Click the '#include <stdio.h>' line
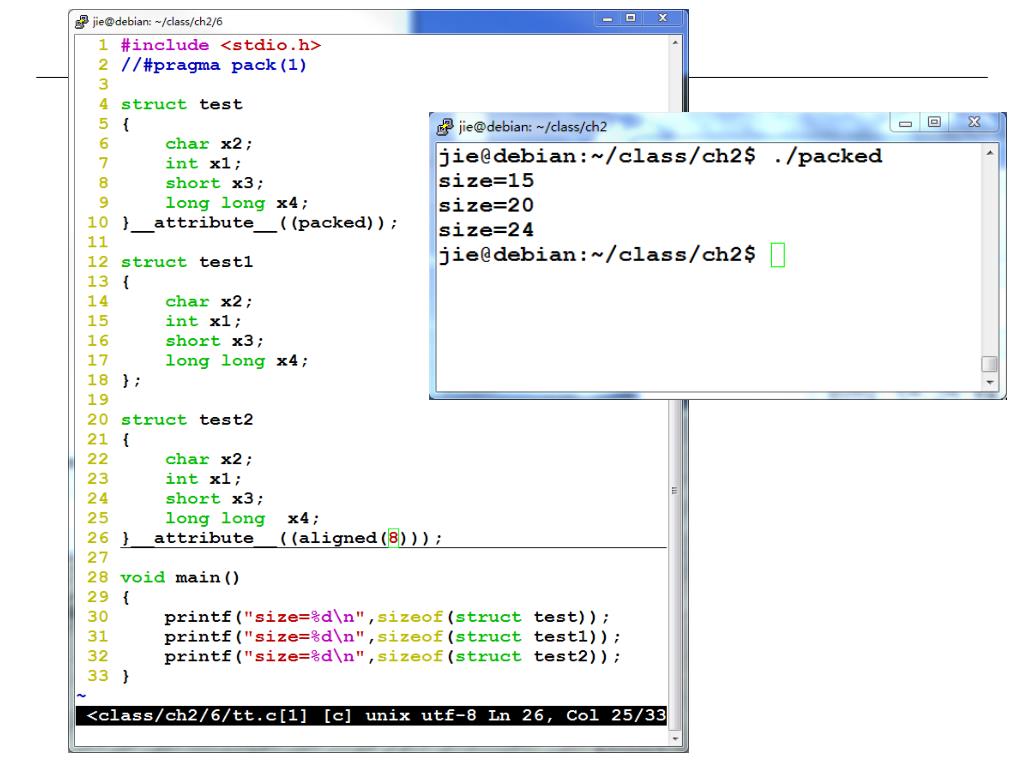The width and height of the screenshot is (1024, 768). (221, 45)
